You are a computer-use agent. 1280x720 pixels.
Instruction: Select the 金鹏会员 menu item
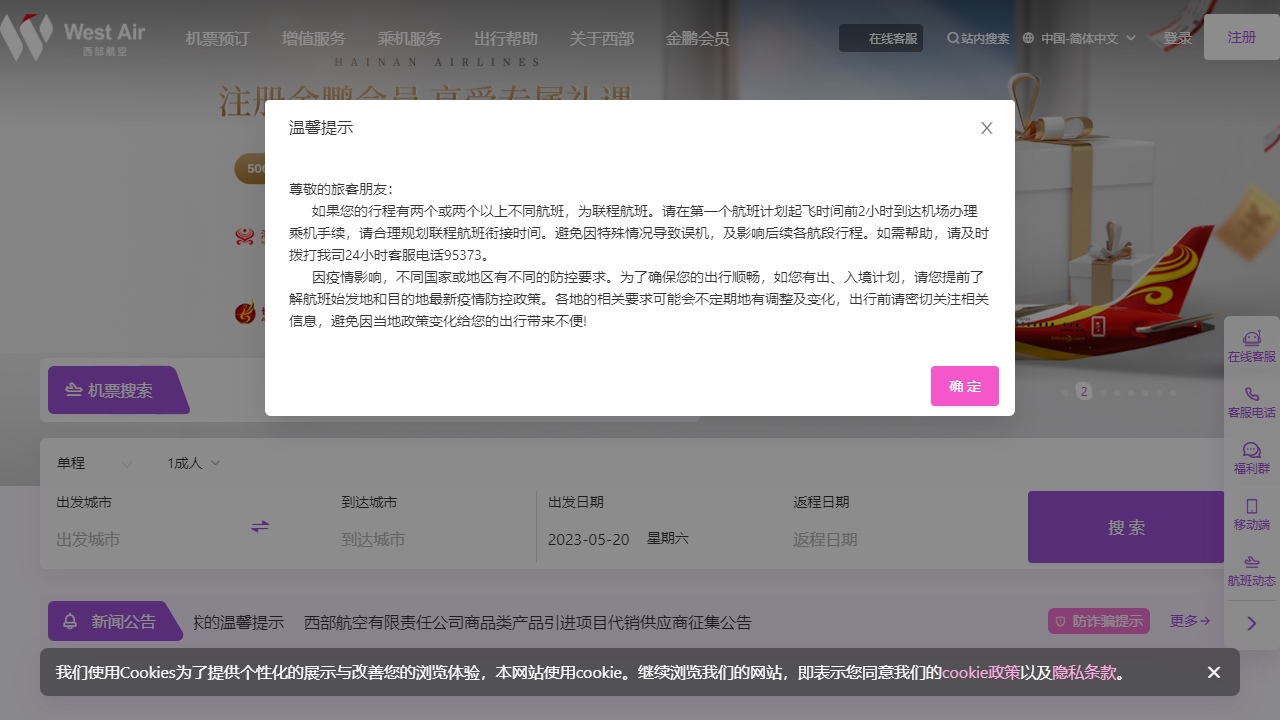coord(697,38)
